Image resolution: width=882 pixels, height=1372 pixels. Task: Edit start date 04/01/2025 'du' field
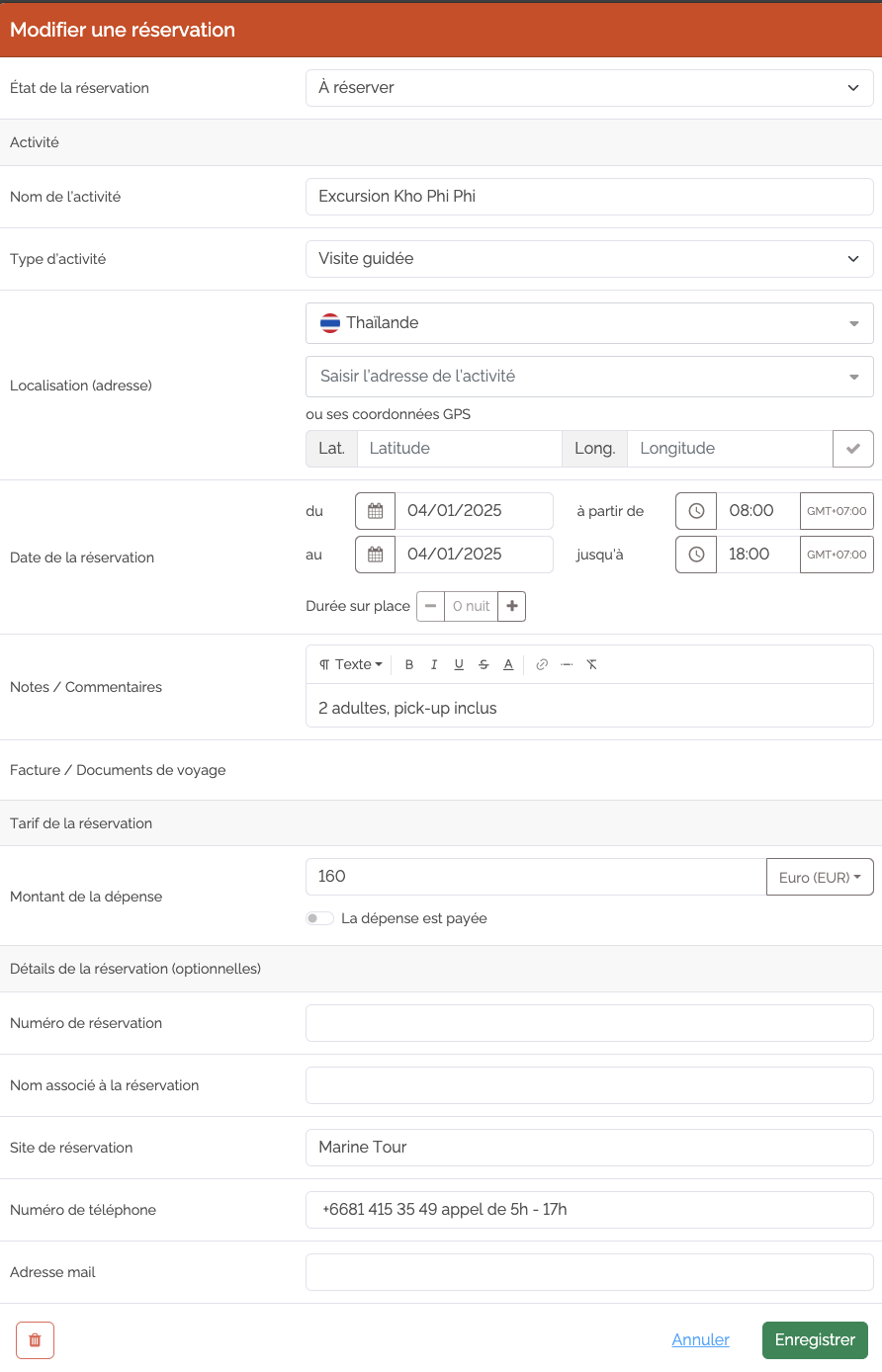tap(475, 511)
